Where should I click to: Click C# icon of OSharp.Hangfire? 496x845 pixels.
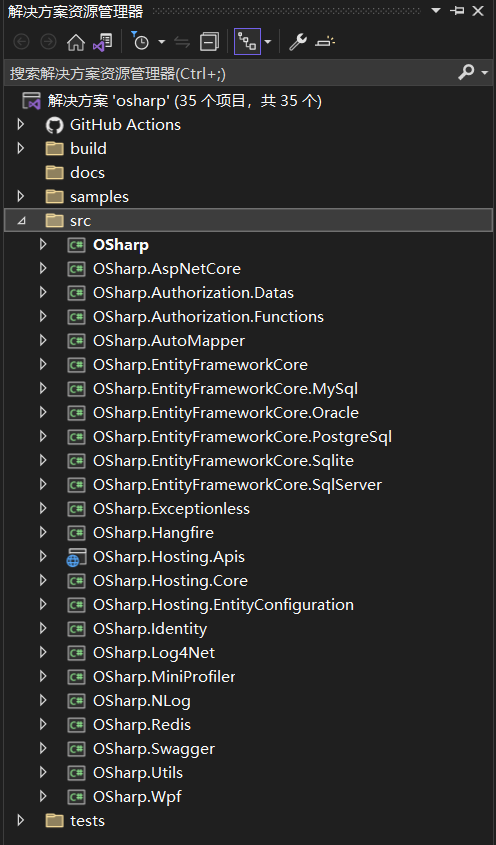point(76,532)
